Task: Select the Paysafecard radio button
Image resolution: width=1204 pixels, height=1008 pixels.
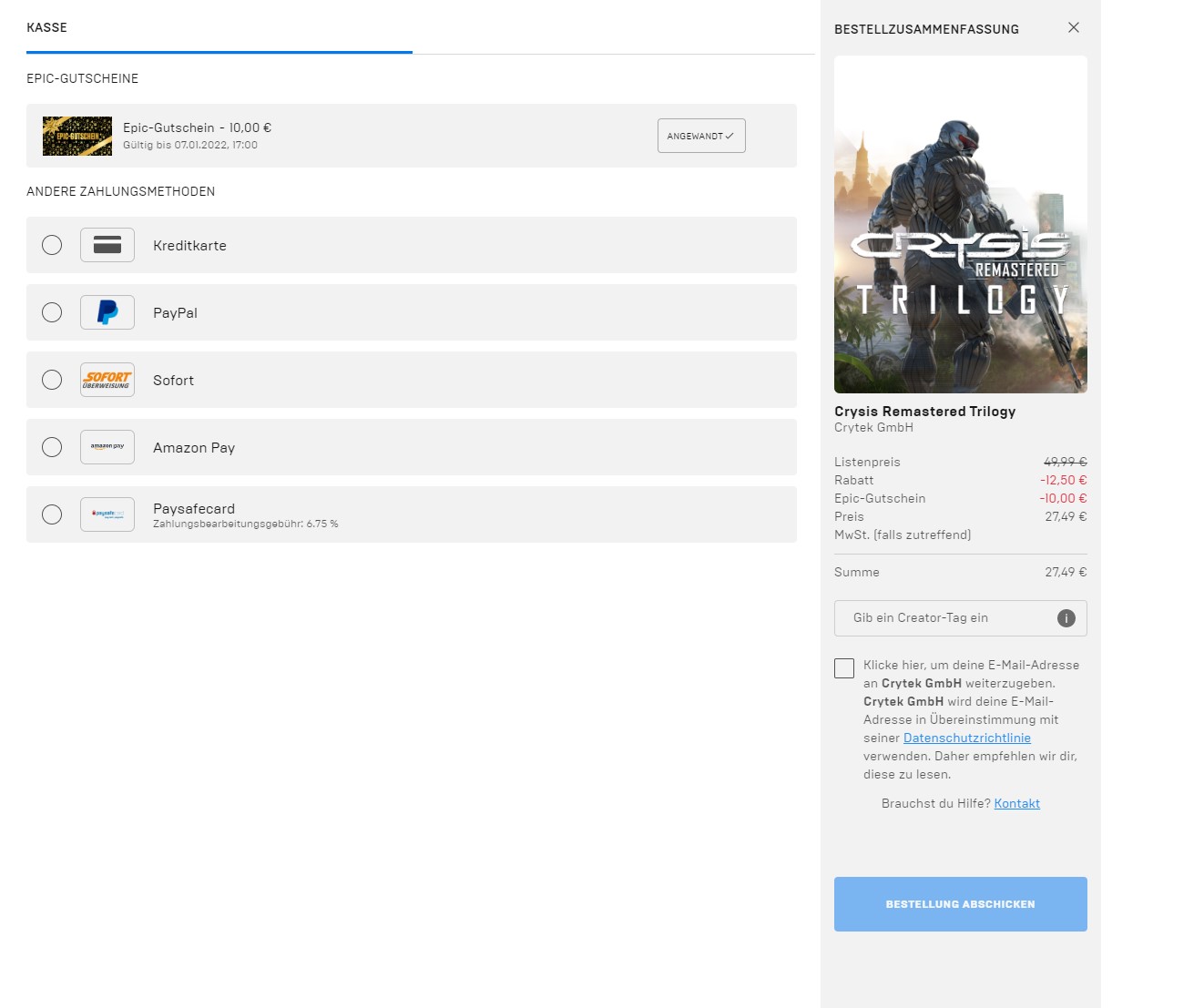Action: click(52, 514)
